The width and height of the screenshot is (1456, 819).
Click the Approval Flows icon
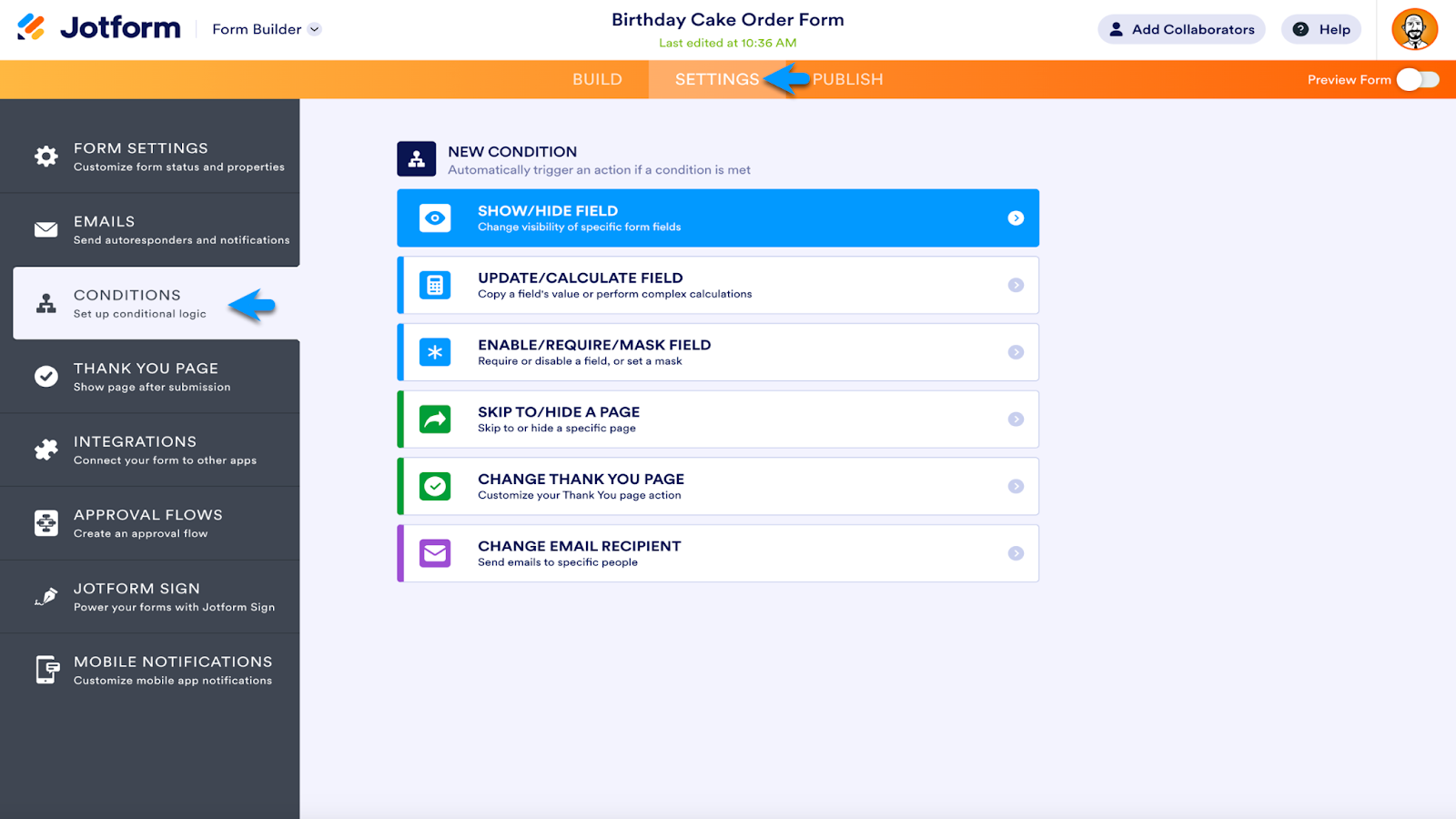tap(46, 523)
